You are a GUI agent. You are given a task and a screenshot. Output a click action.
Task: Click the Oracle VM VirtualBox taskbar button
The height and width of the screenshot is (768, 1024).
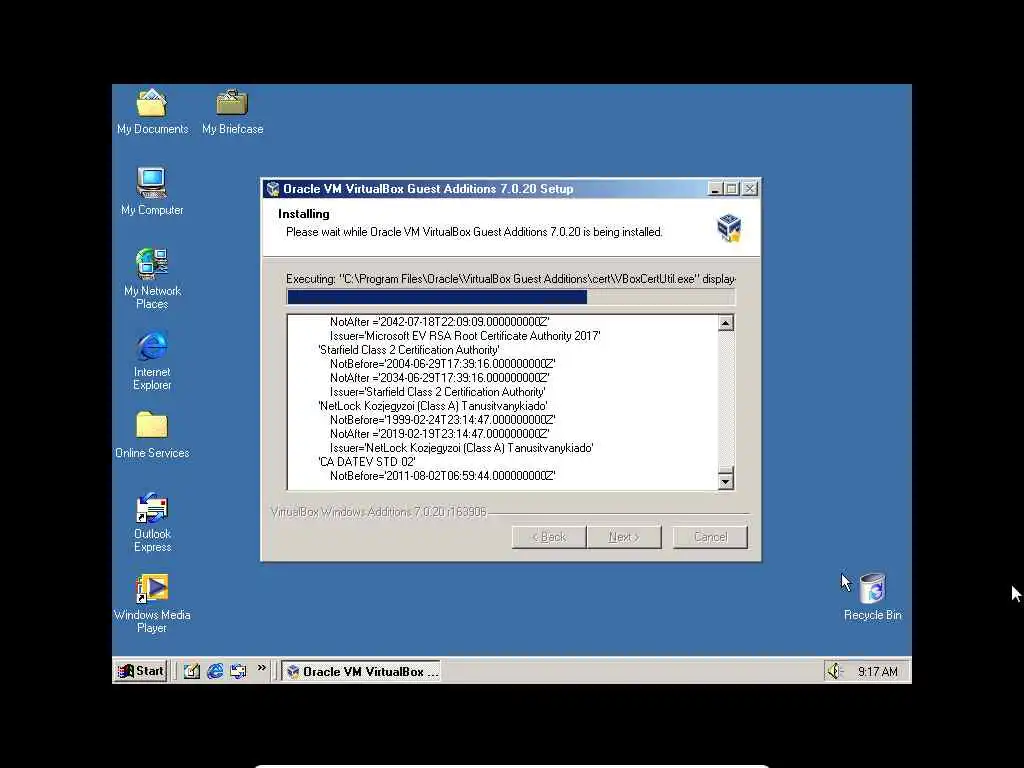[x=362, y=671]
